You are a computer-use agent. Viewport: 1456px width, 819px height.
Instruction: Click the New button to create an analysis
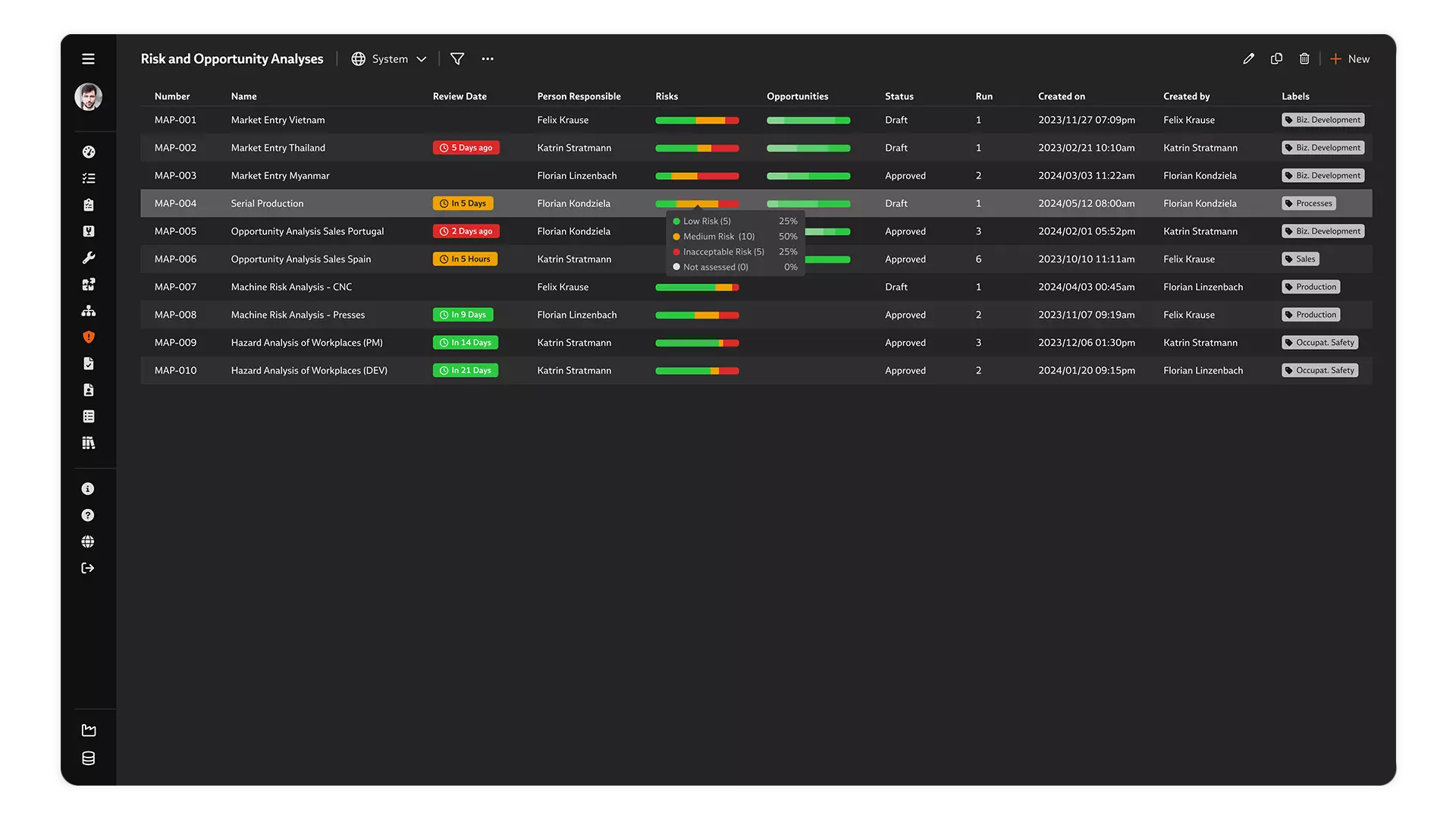(1350, 58)
